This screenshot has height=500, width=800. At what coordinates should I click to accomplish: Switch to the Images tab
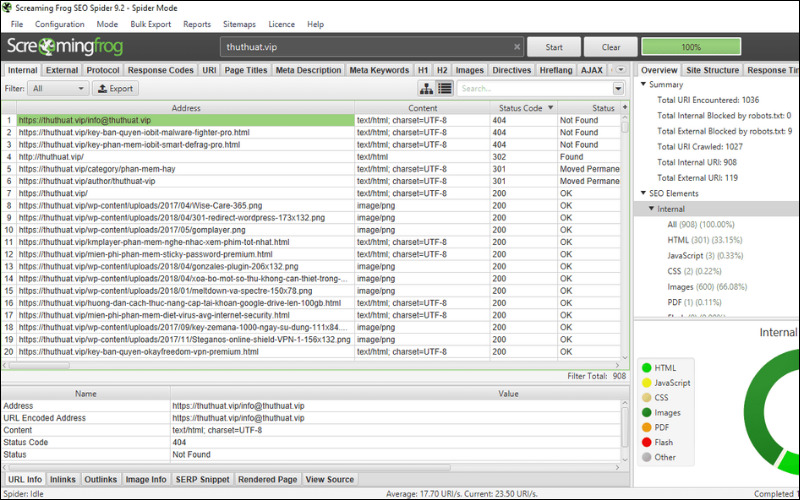click(x=469, y=70)
